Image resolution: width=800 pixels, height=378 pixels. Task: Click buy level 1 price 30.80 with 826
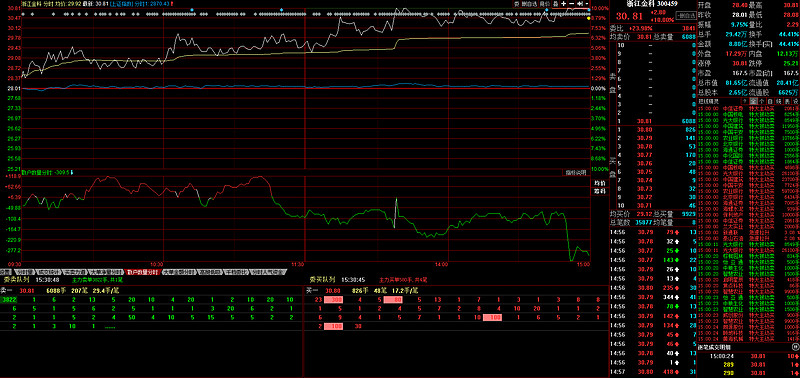[x=645, y=130]
